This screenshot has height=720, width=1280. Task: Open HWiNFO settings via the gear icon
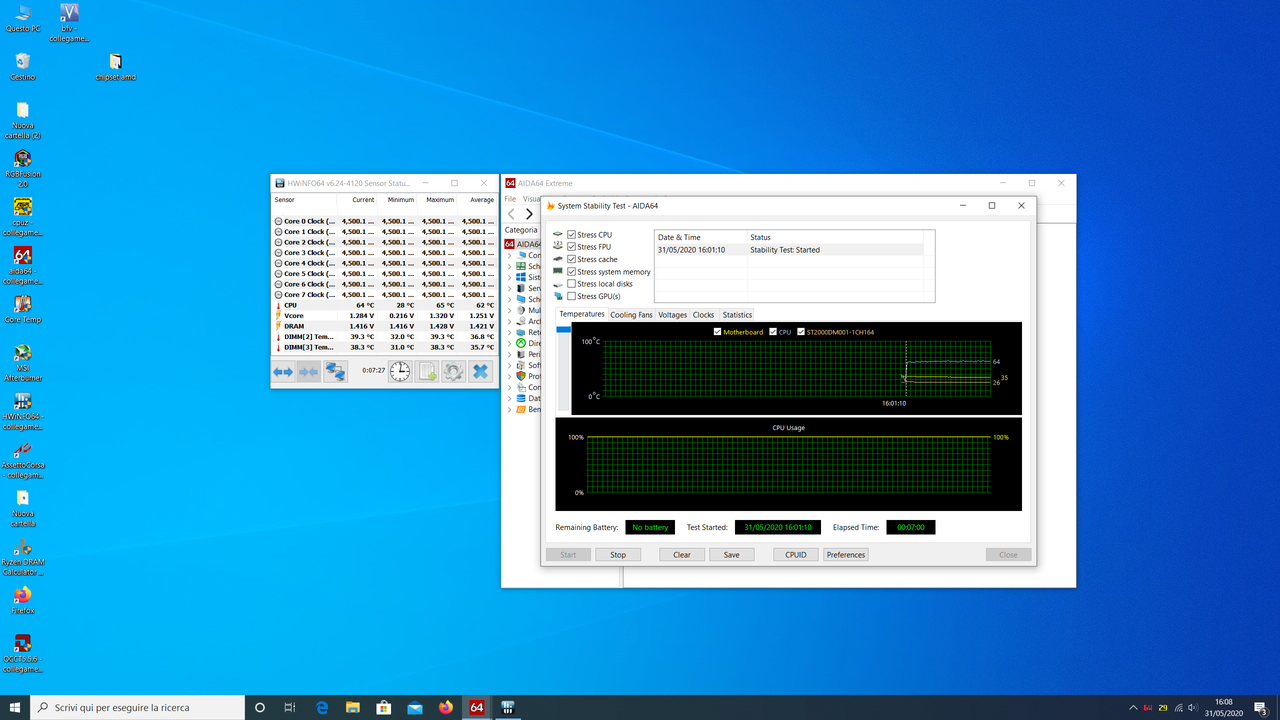tap(452, 371)
